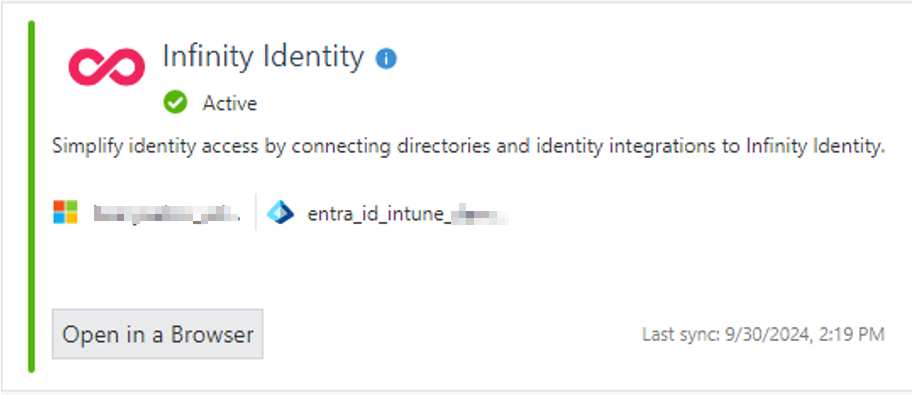The image size is (922, 395).
Task: Open Infinity Identity in a Browser
Action: click(x=158, y=334)
